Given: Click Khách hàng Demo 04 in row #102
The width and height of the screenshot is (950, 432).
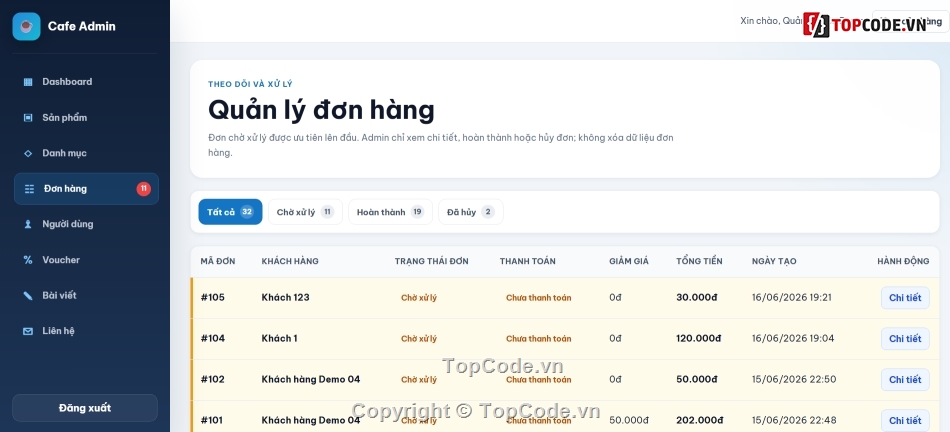Looking at the screenshot, I should pyautogui.click(x=311, y=379).
